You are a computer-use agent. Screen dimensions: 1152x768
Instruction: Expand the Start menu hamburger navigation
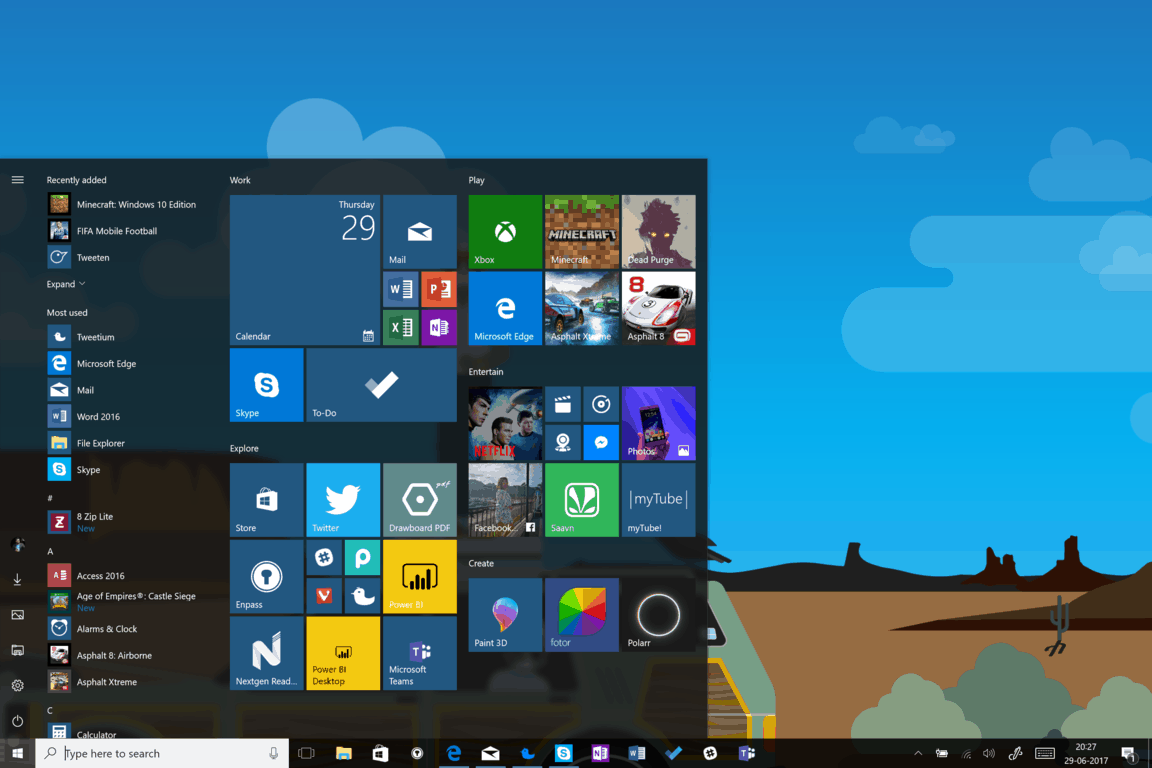click(17, 180)
